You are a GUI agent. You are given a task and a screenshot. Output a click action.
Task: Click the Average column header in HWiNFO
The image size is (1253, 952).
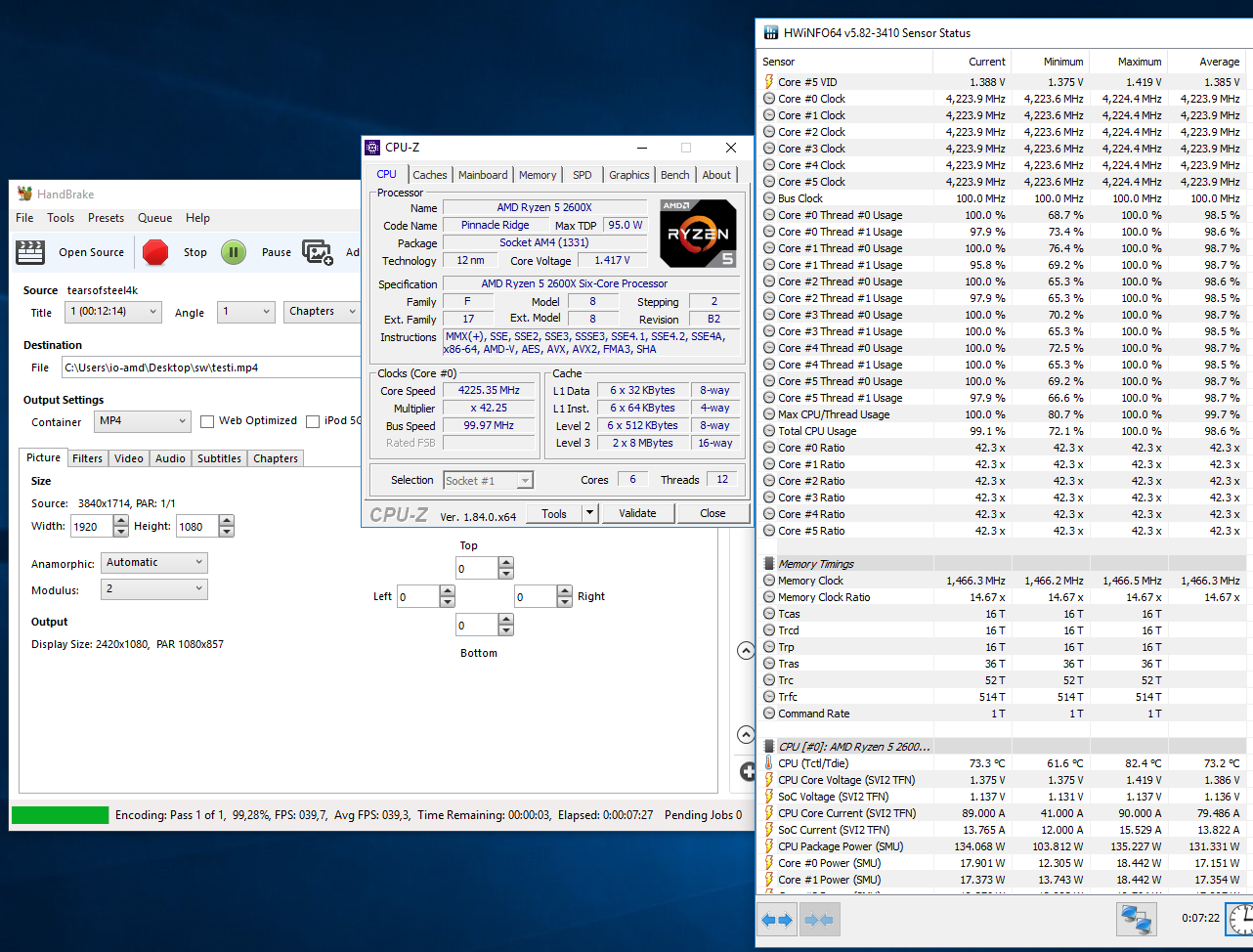click(x=1206, y=62)
